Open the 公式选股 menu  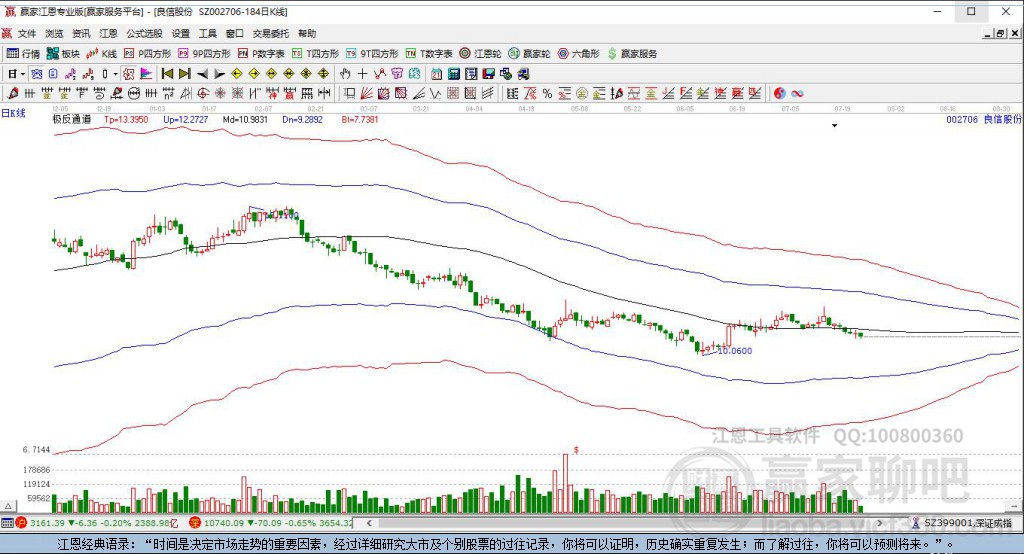tap(144, 33)
